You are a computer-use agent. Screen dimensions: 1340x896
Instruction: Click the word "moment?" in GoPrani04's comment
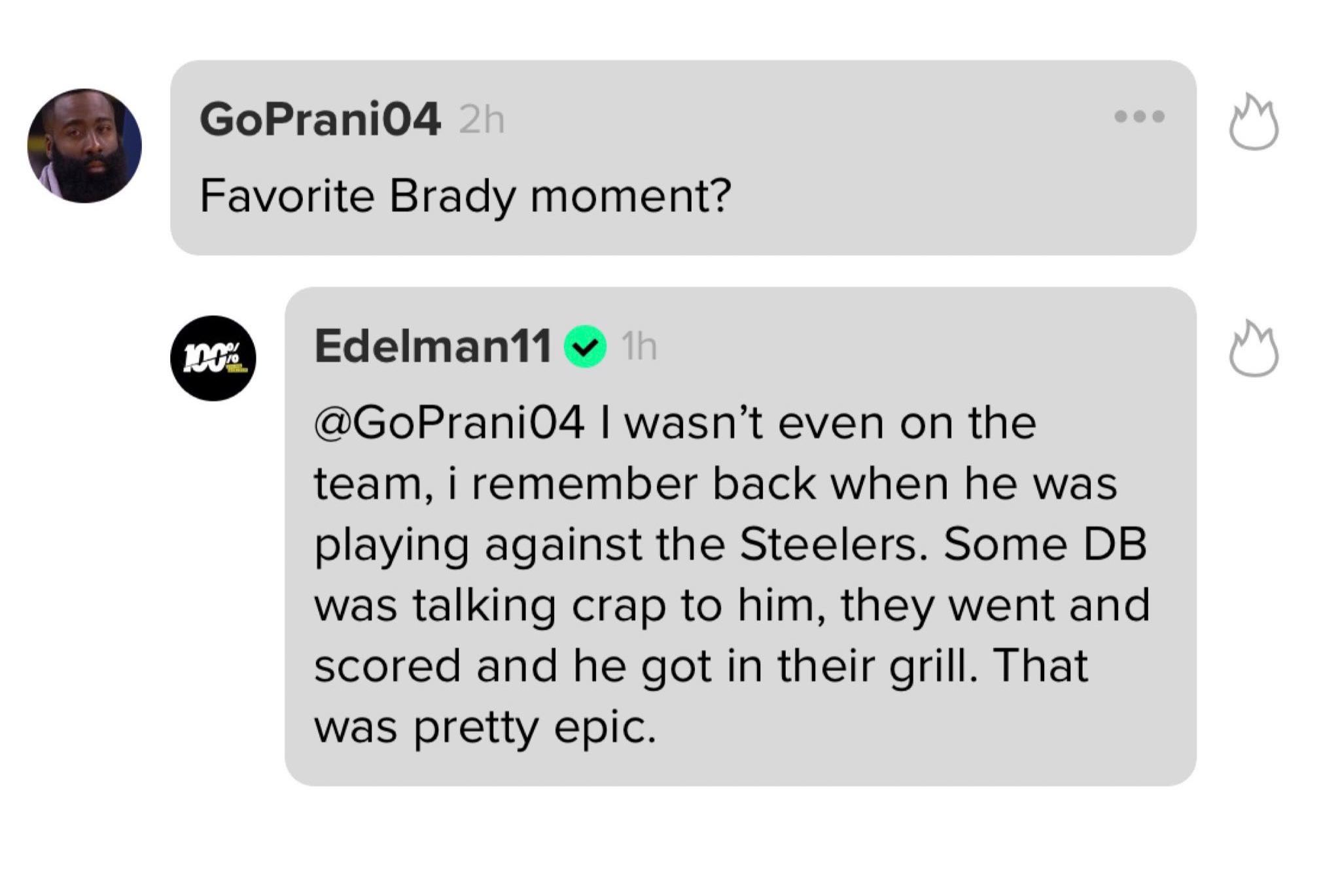(630, 195)
